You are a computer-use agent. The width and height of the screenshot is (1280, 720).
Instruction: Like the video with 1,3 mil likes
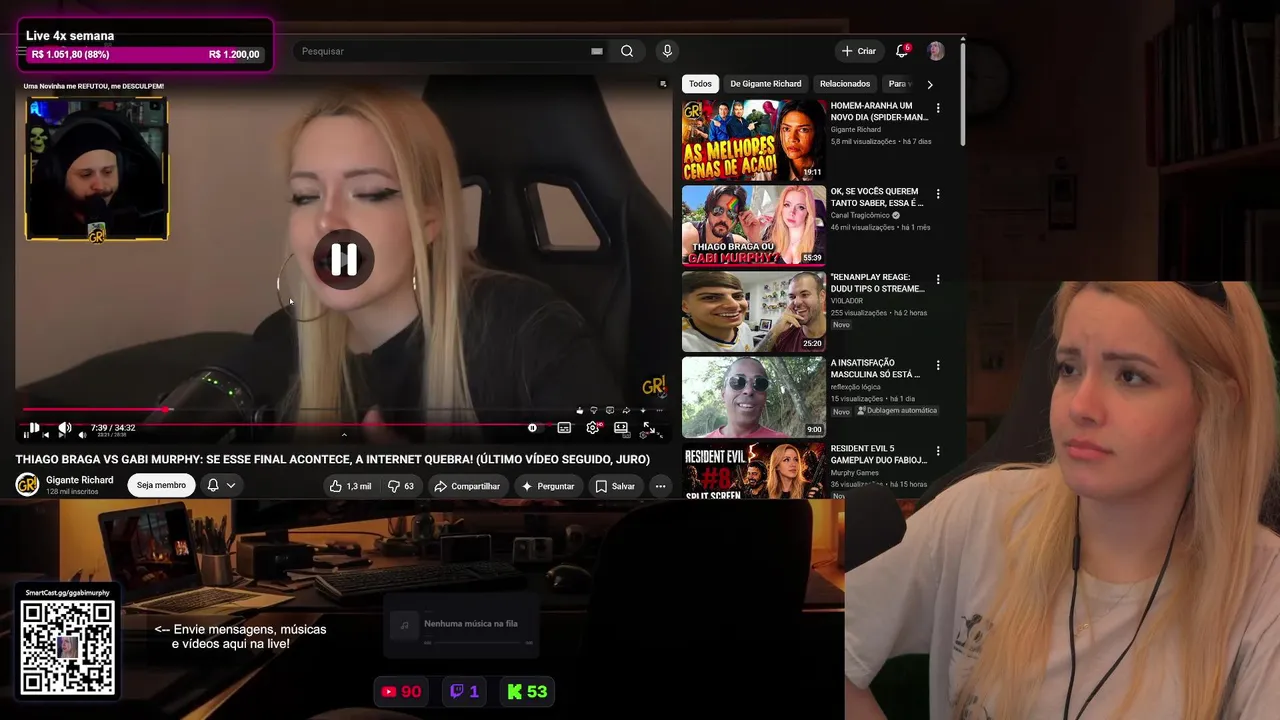350,486
